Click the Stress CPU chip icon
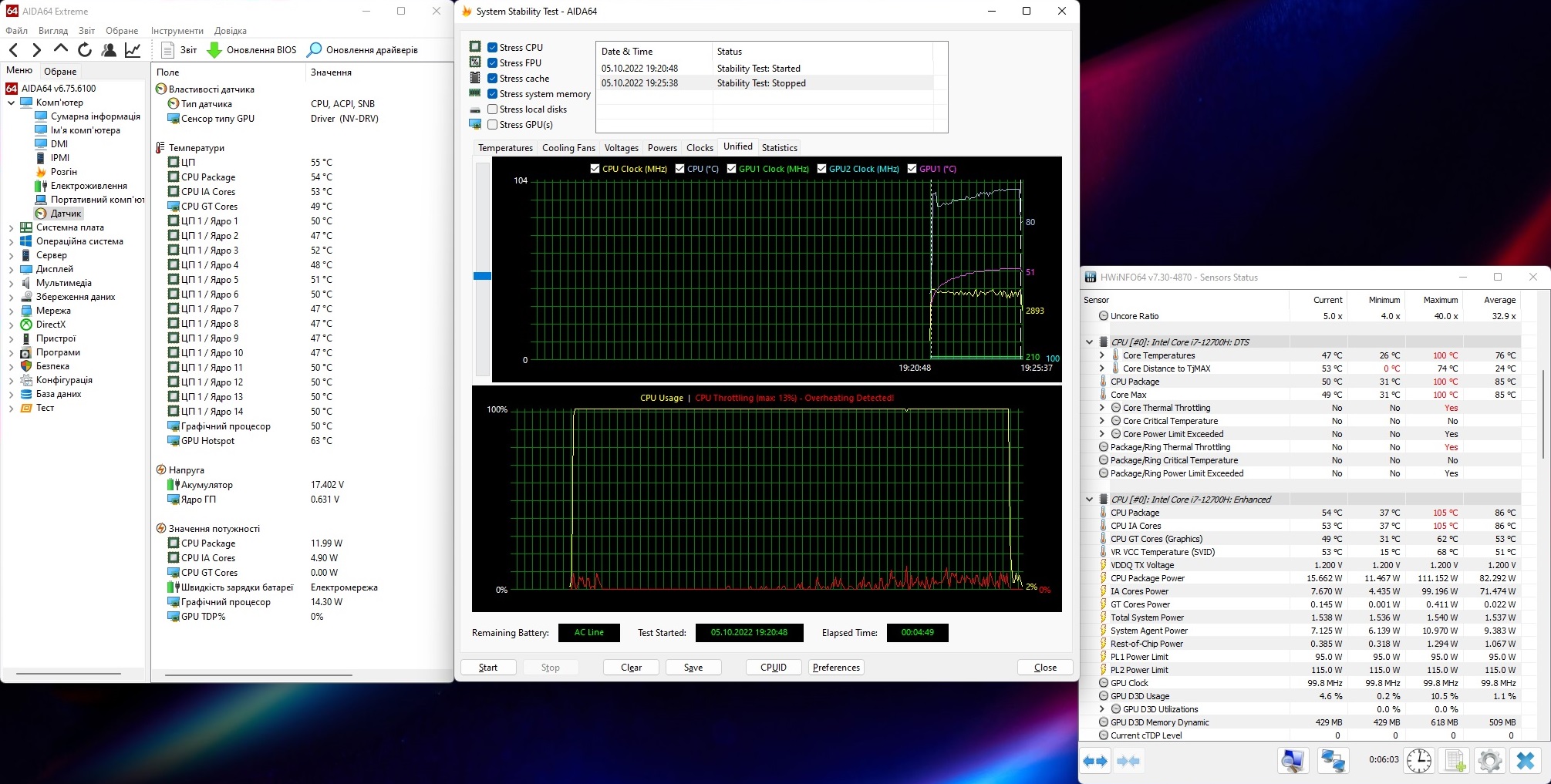Screen dimensions: 1551x784 [x=475, y=47]
